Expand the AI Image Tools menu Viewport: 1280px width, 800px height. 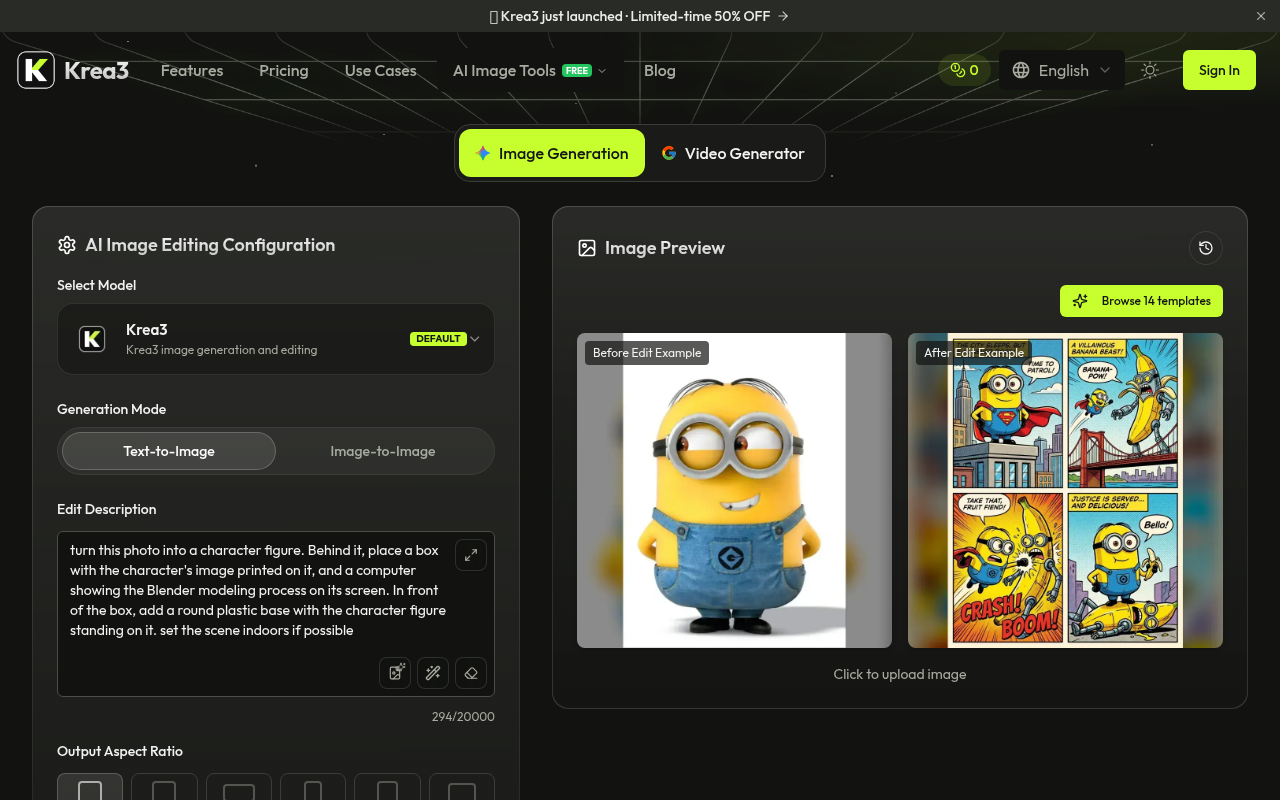click(x=530, y=70)
